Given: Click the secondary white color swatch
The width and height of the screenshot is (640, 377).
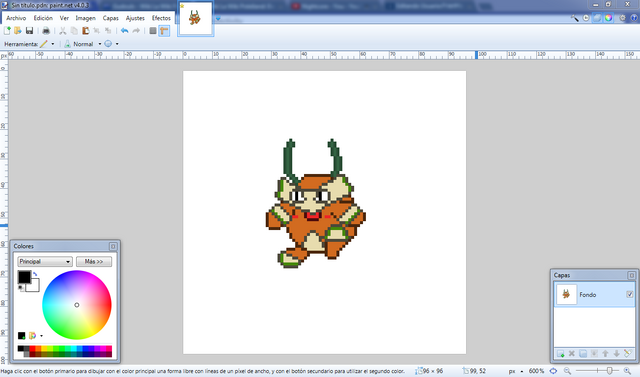Looking at the screenshot, I should (x=34, y=286).
